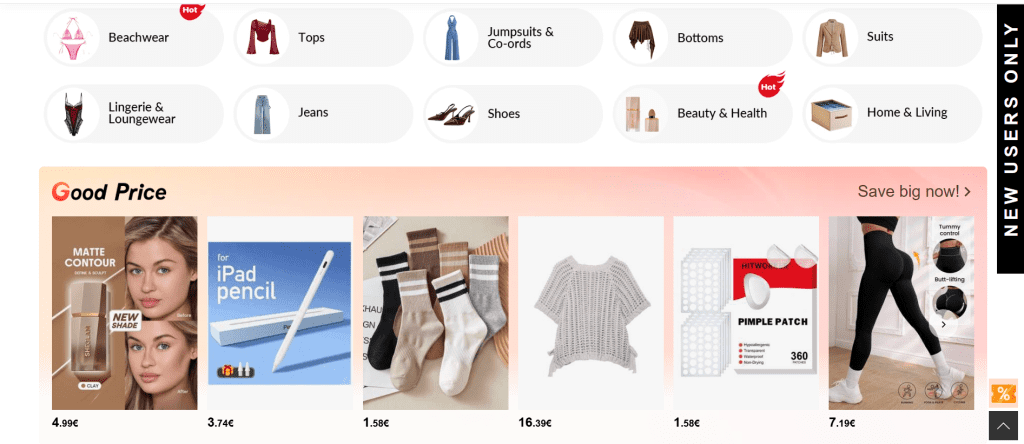Click the back to top arrow button
The image size is (1024, 444).
(1003, 426)
